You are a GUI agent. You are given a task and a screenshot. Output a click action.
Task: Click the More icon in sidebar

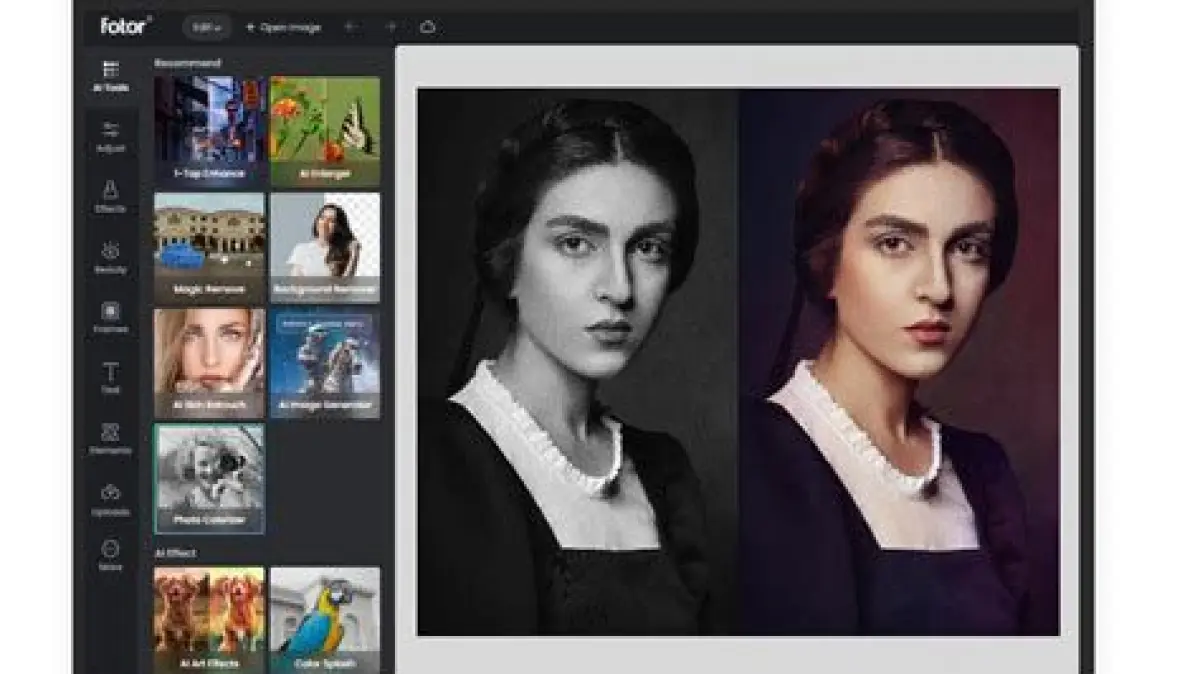click(110, 554)
